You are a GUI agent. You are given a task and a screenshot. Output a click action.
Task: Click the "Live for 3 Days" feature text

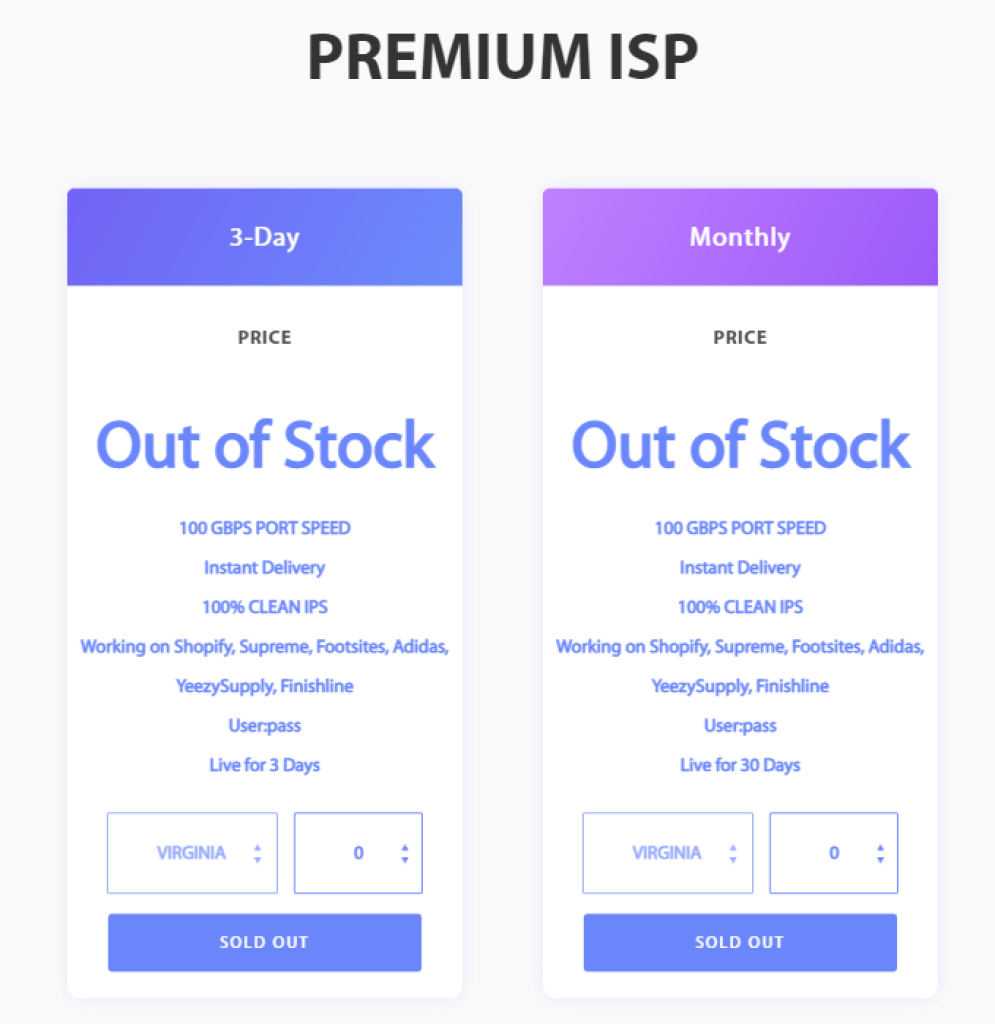[x=264, y=765]
